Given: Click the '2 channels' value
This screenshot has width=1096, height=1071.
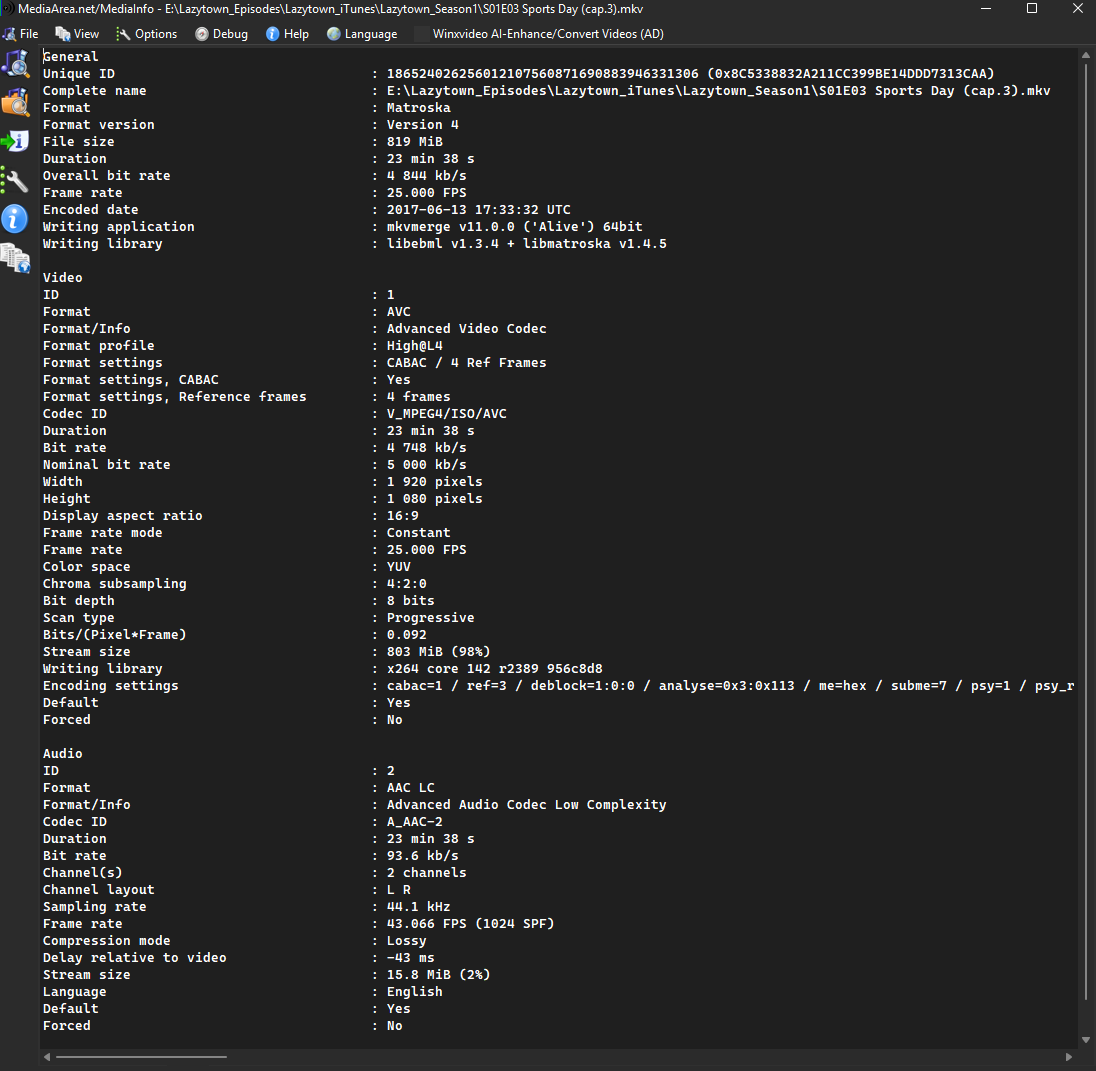Looking at the screenshot, I should 426,872.
